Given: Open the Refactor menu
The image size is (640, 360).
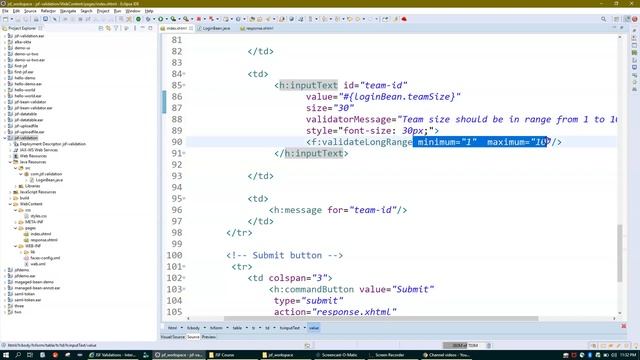Looking at the screenshot, I should click(48, 11).
